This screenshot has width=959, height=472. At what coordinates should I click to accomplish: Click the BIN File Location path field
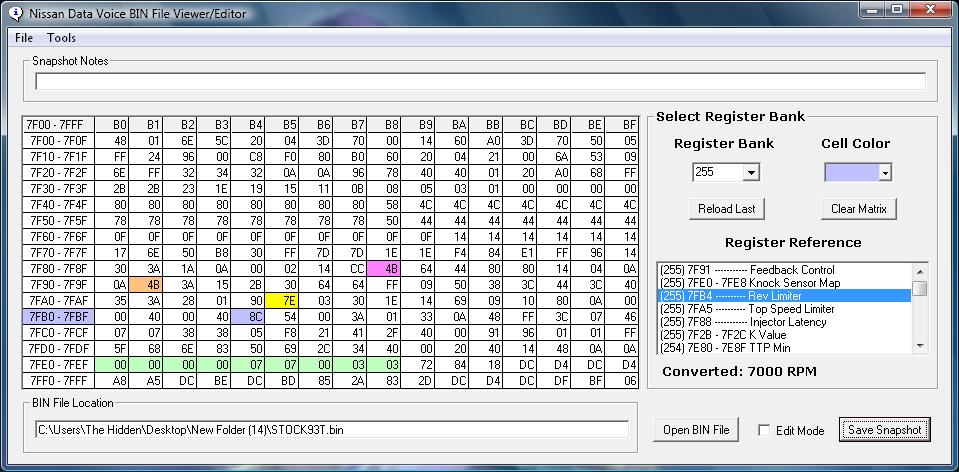coord(332,430)
